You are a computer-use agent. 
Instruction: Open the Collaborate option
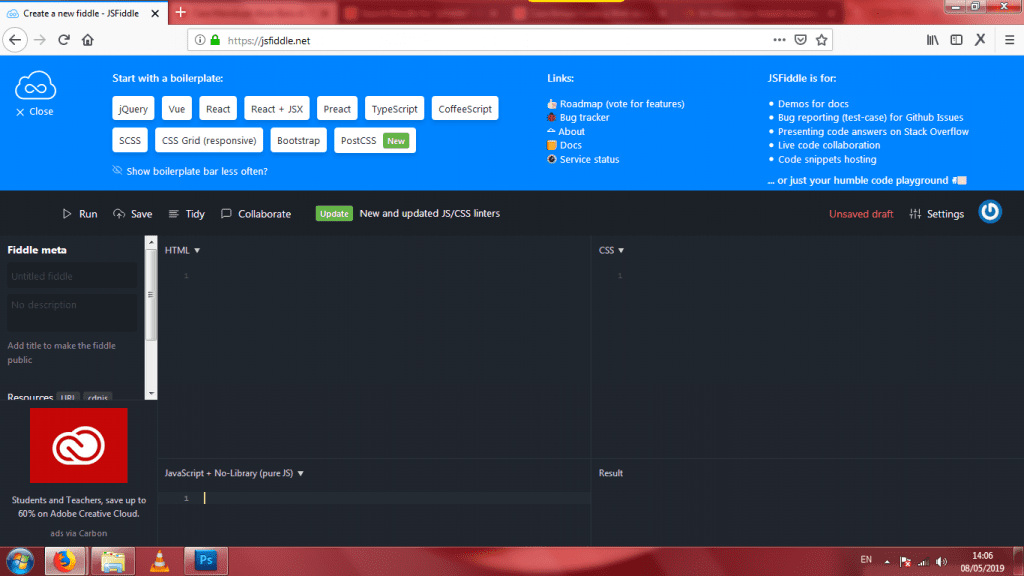tap(256, 214)
